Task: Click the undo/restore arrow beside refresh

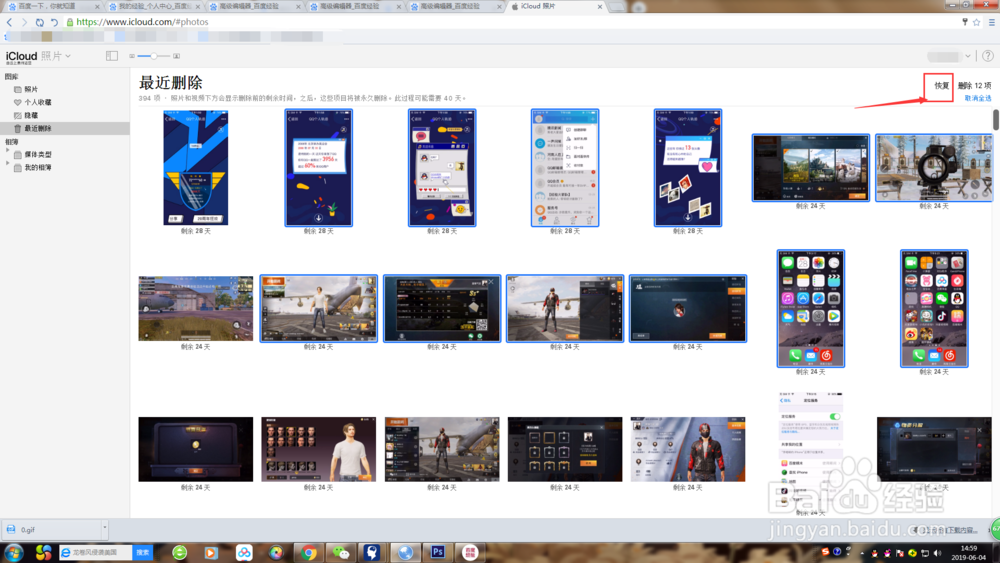Action: 54,22
